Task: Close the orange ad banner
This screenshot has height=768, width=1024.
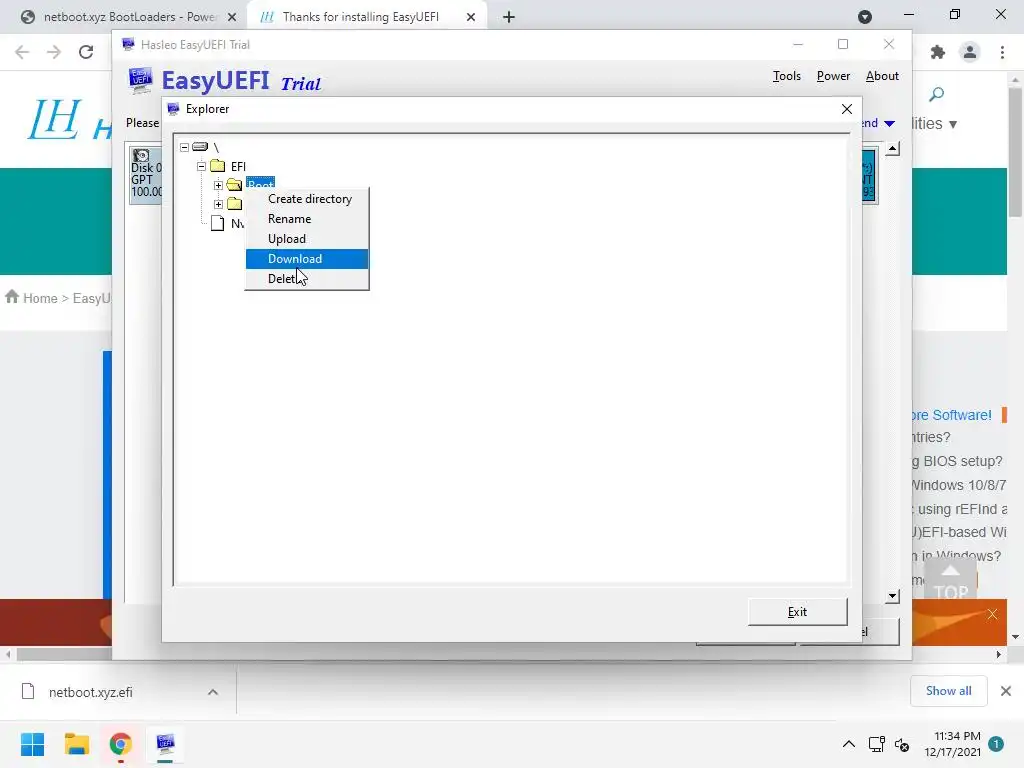Action: tap(993, 614)
